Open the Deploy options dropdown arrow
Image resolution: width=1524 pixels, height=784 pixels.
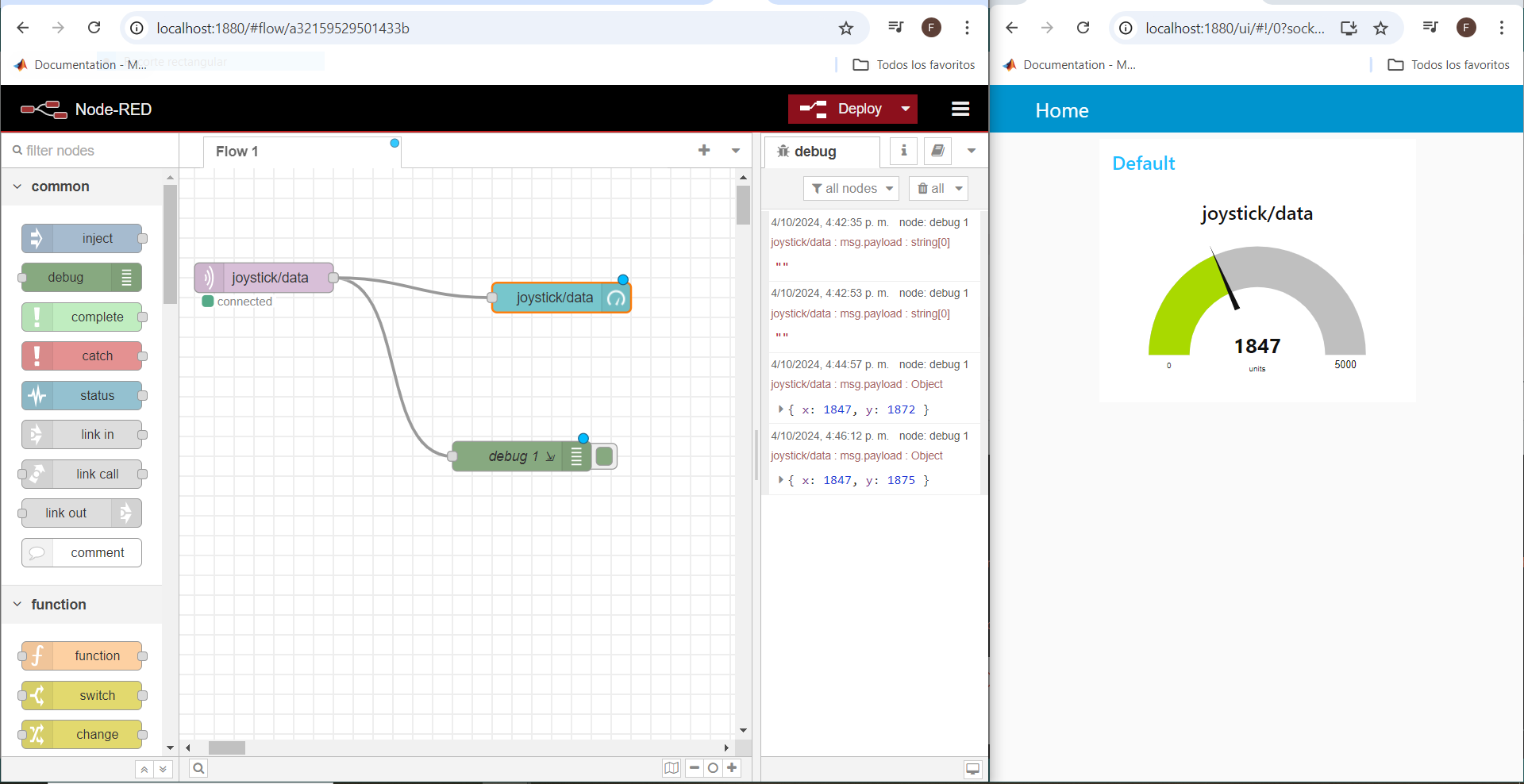tap(906, 109)
